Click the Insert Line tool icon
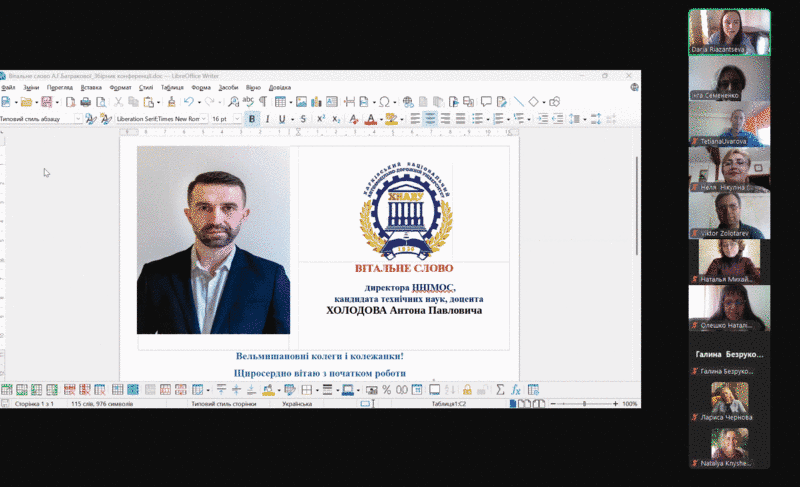 (x=518, y=102)
